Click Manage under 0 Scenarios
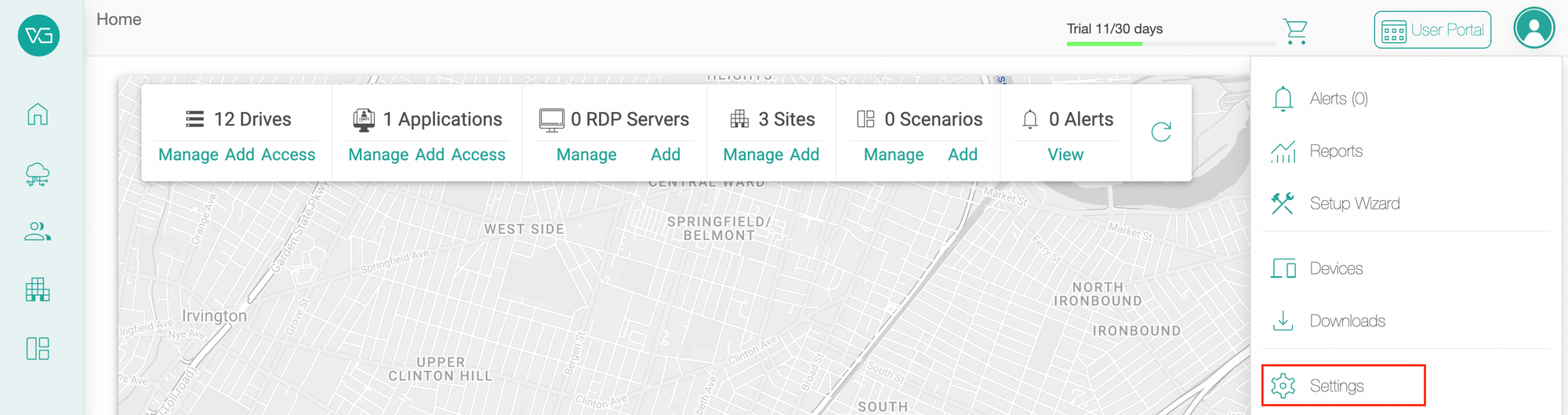Image resolution: width=1568 pixels, height=415 pixels. pos(894,155)
